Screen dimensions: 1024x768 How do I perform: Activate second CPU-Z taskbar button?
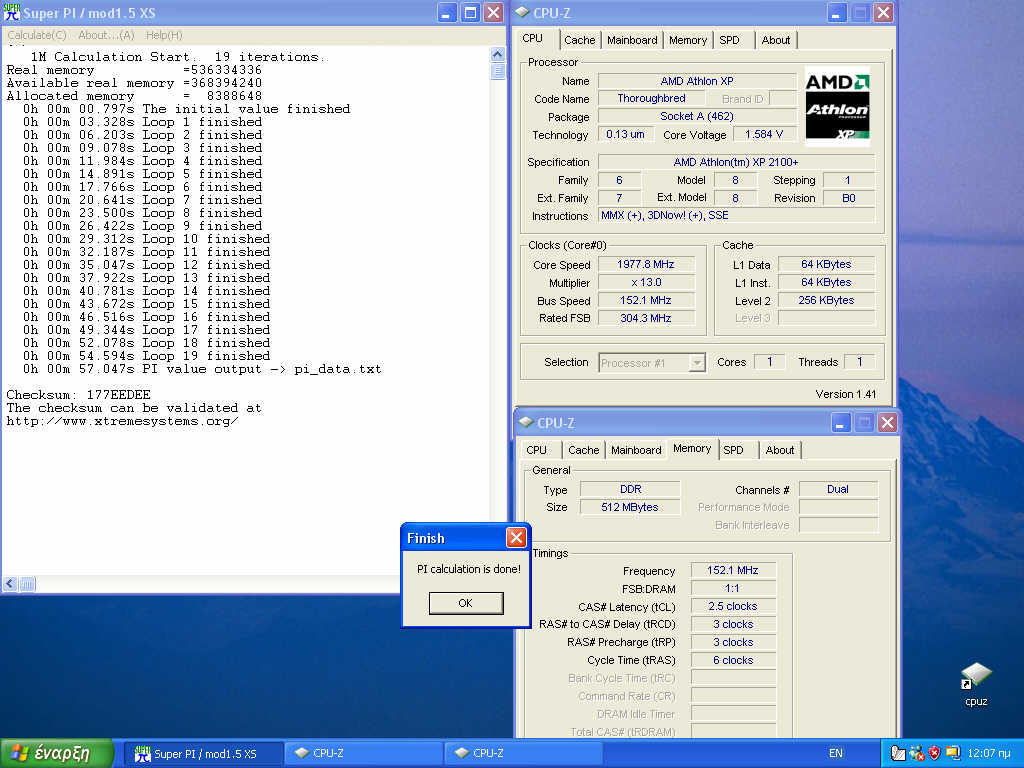pyautogui.click(x=524, y=754)
